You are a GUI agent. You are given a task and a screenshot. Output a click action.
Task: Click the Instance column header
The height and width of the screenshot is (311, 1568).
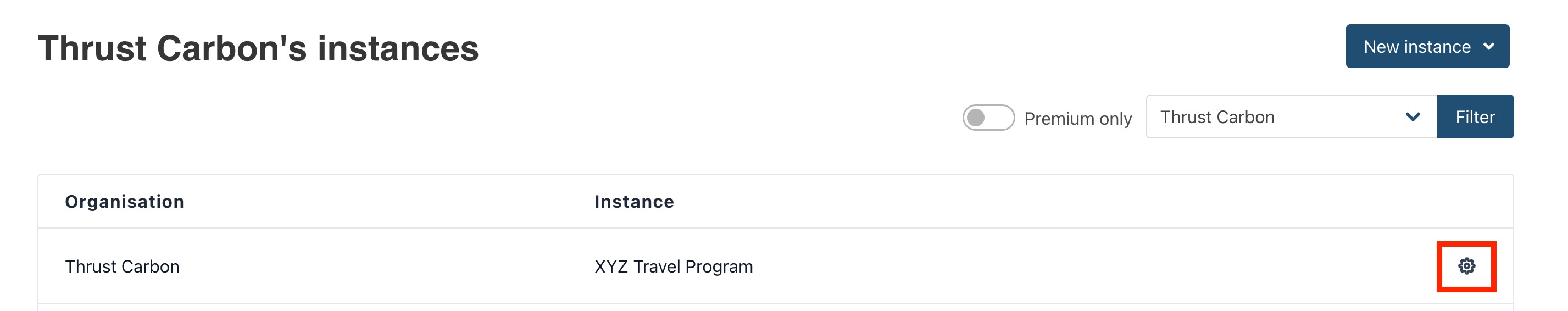(x=633, y=202)
